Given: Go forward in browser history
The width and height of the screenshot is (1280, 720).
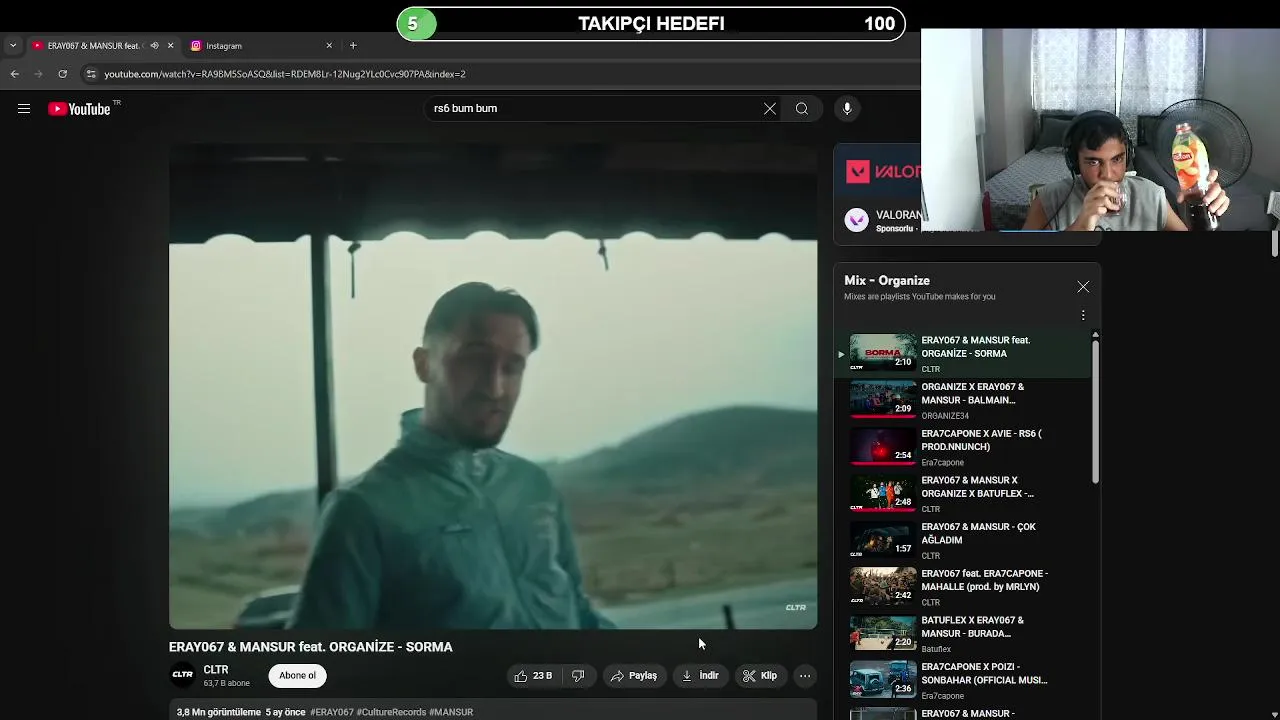Looking at the screenshot, I should 38,74.
